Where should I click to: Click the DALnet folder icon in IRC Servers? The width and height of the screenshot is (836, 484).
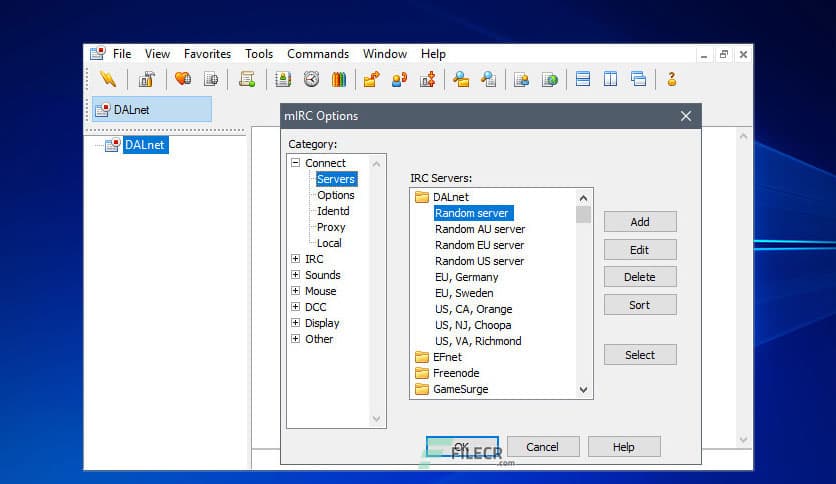point(422,197)
